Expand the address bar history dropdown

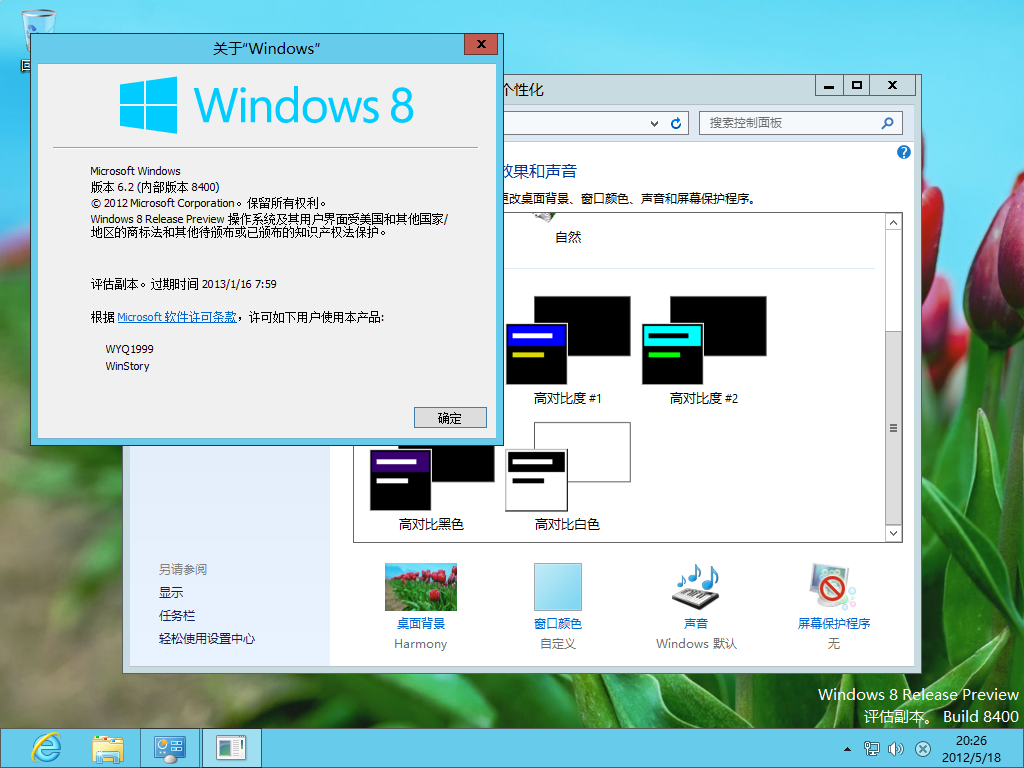(654, 123)
